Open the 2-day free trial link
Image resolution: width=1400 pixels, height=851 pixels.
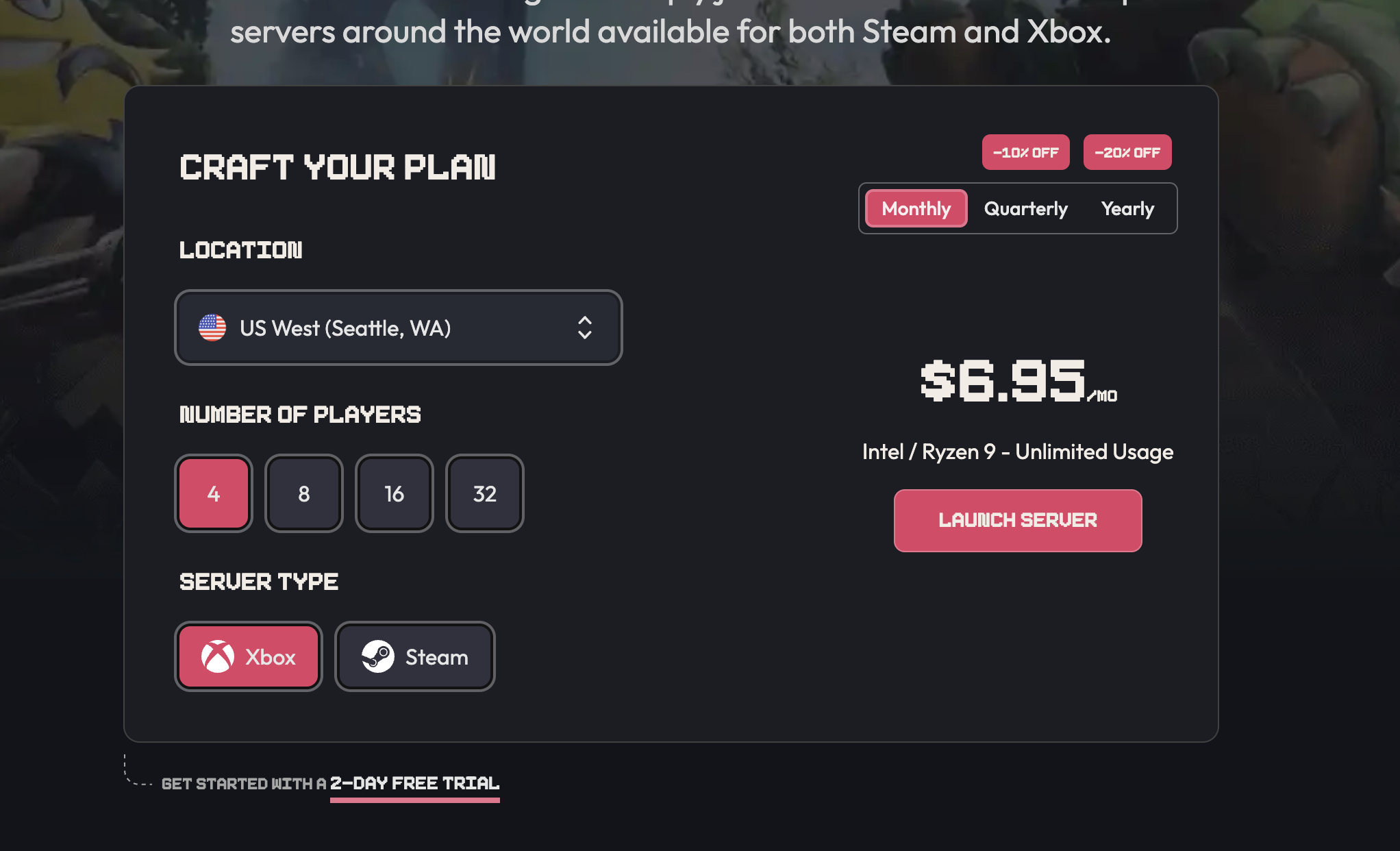415,783
